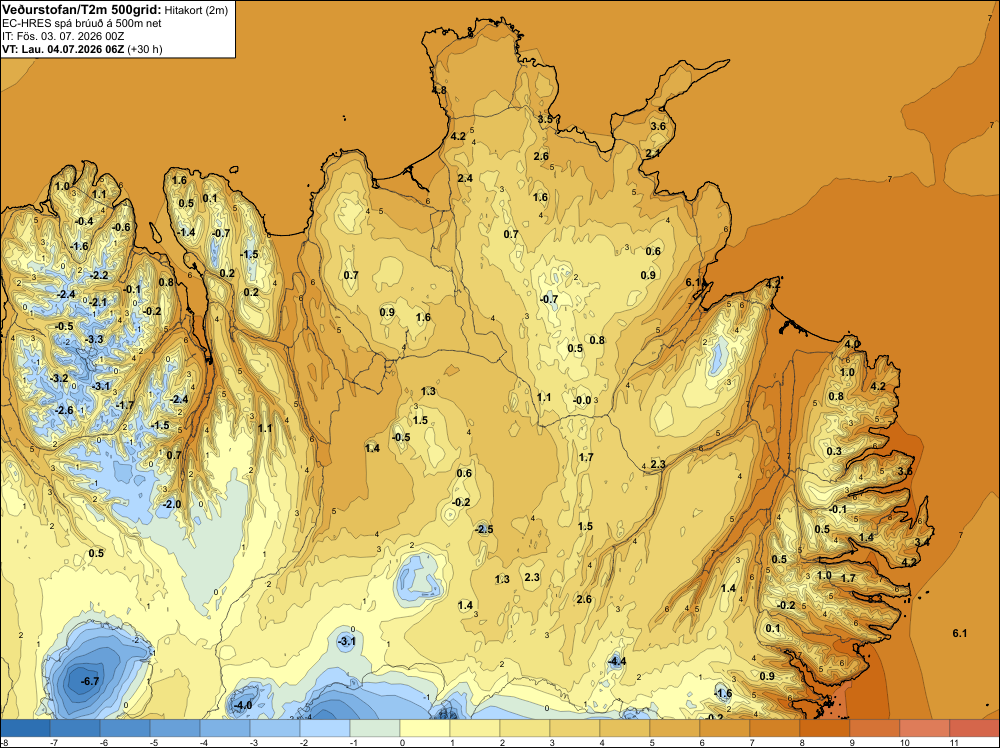Click the -4.4 temperature value
Image resolution: width=1000 pixels, height=748 pixels.
(x=617, y=661)
